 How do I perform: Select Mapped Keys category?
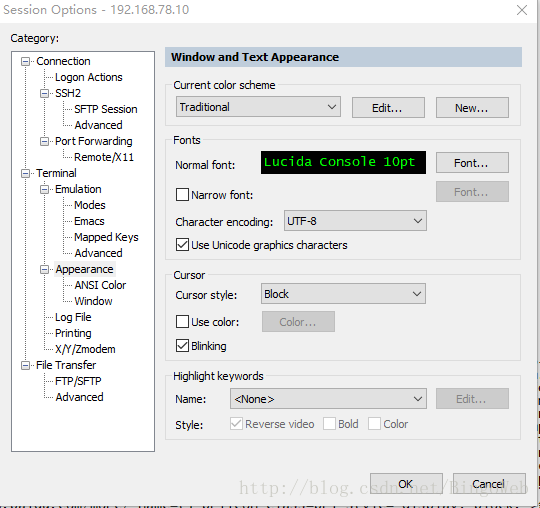click(106, 237)
